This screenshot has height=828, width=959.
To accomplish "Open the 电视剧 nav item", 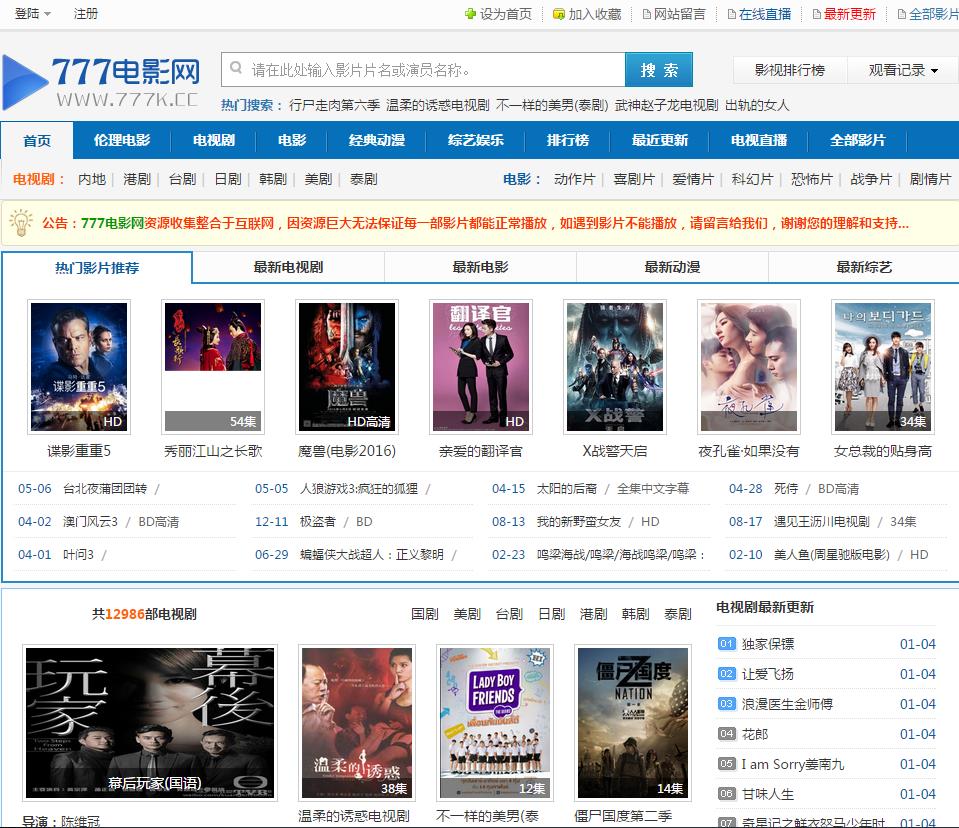I will click(x=213, y=140).
